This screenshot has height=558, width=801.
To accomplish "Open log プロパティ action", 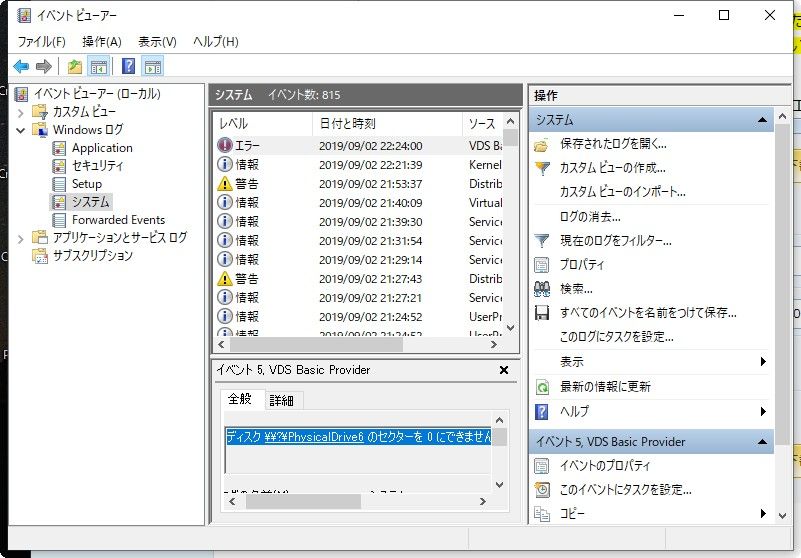I will [x=582, y=264].
